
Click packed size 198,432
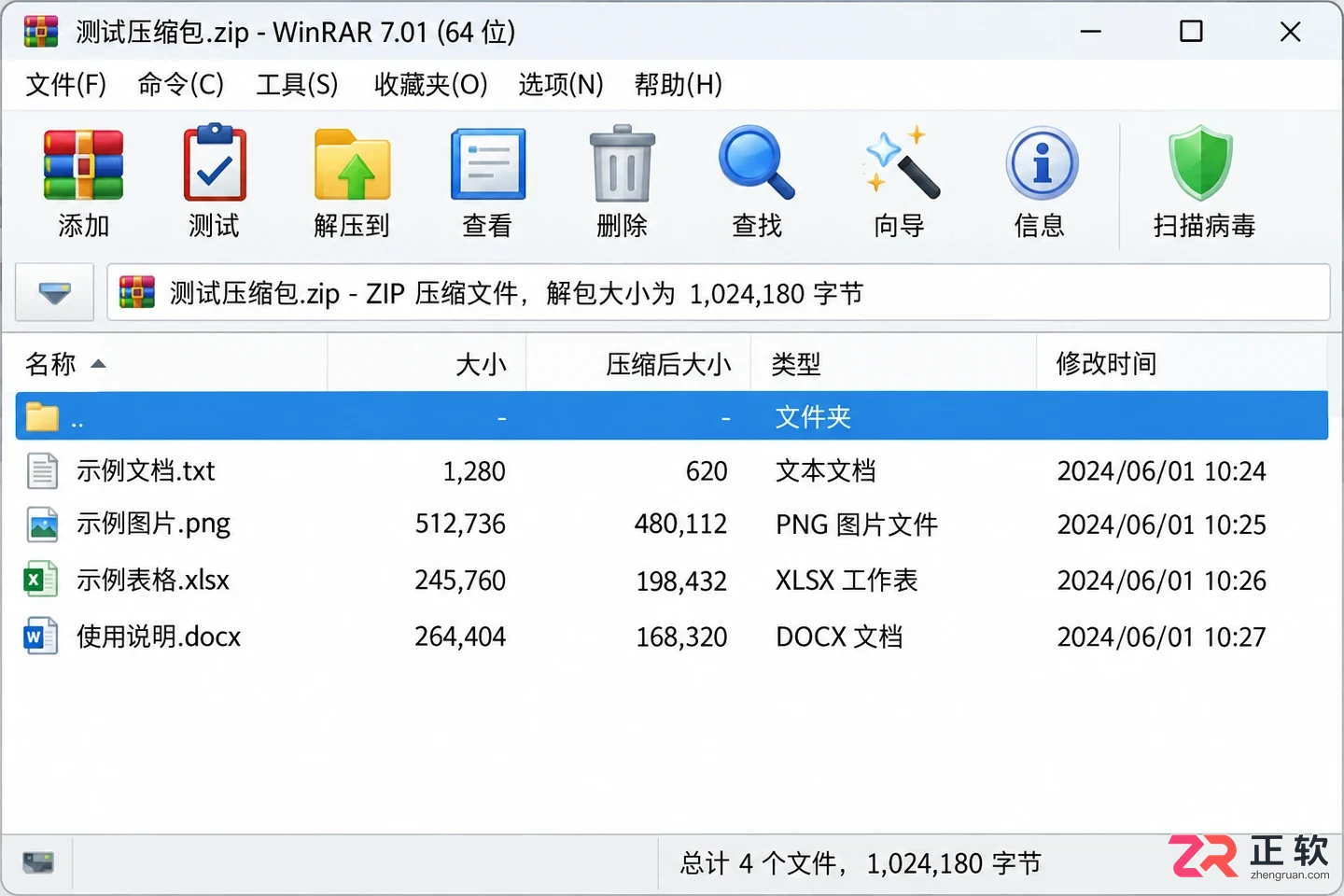point(681,581)
